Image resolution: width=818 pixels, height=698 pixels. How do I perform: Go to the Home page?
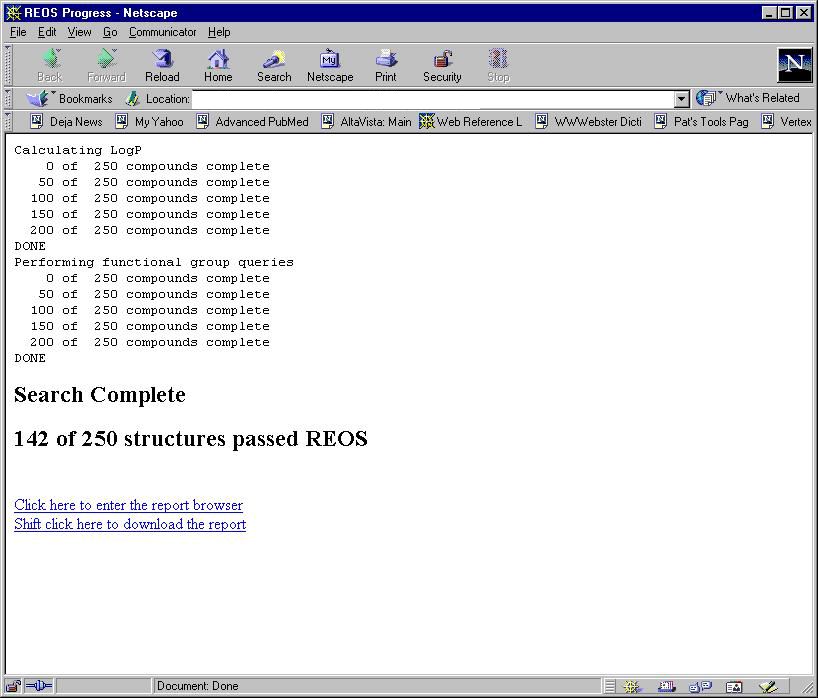pyautogui.click(x=218, y=66)
